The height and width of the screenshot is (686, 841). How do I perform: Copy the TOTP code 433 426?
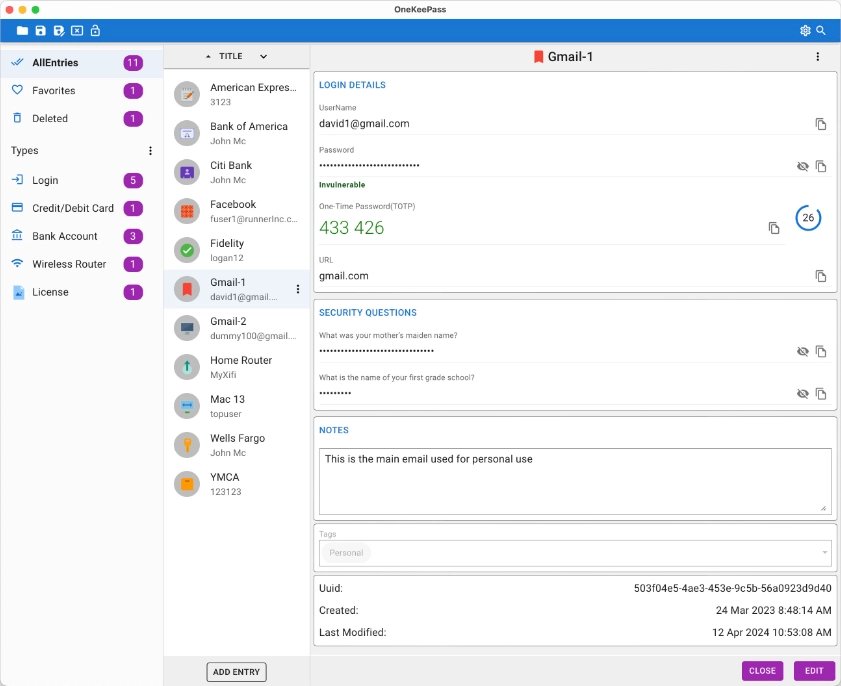[x=774, y=228]
